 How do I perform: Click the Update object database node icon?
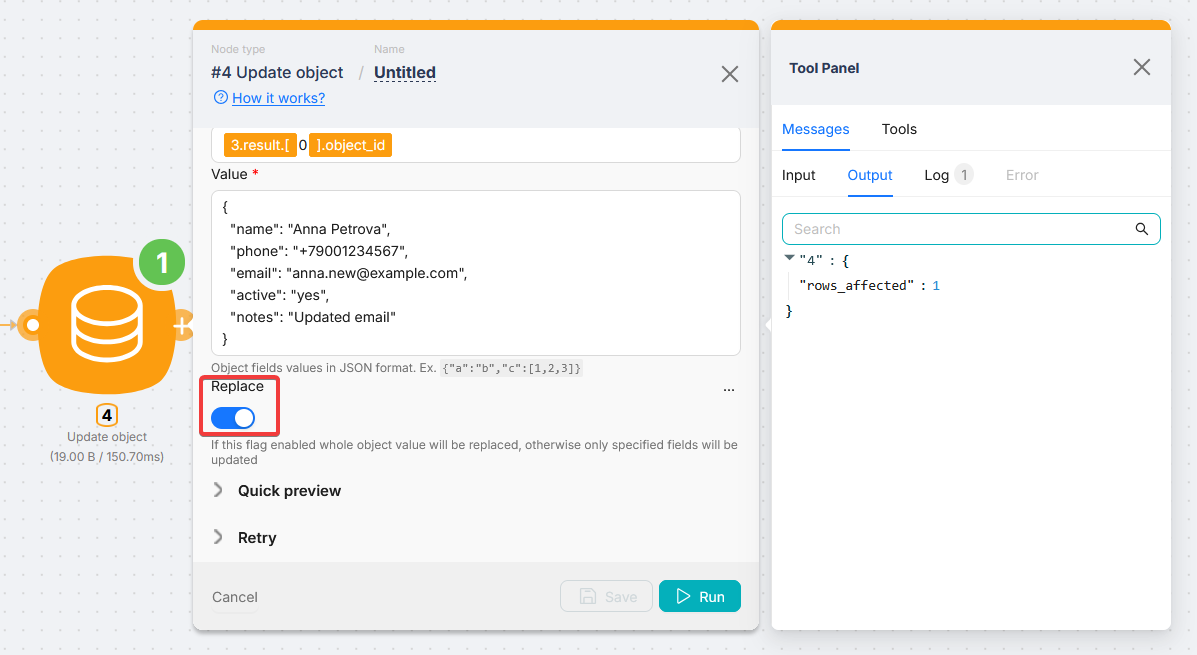[106, 325]
